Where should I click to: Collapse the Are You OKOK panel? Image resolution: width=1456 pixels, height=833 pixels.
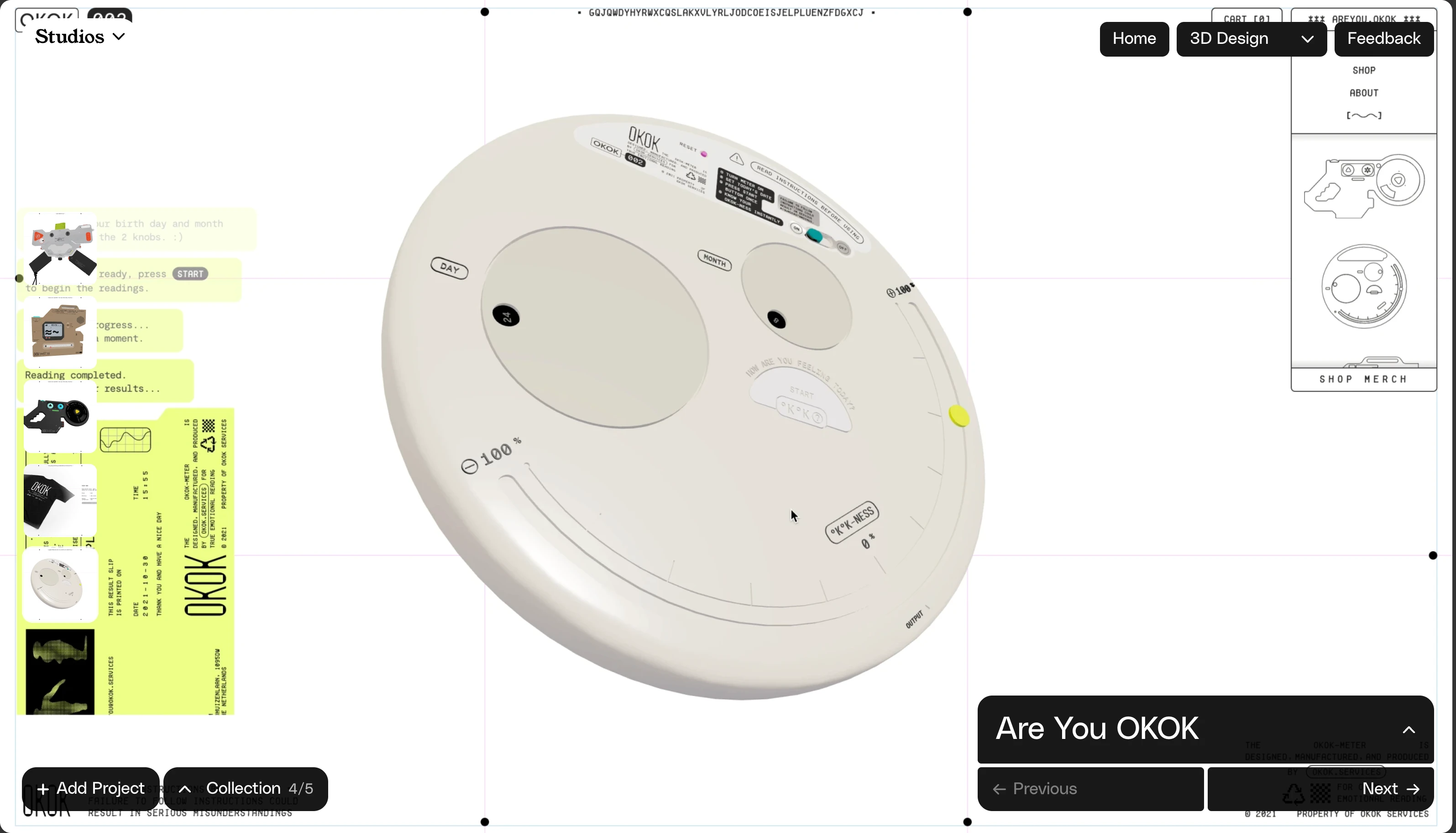click(1409, 729)
